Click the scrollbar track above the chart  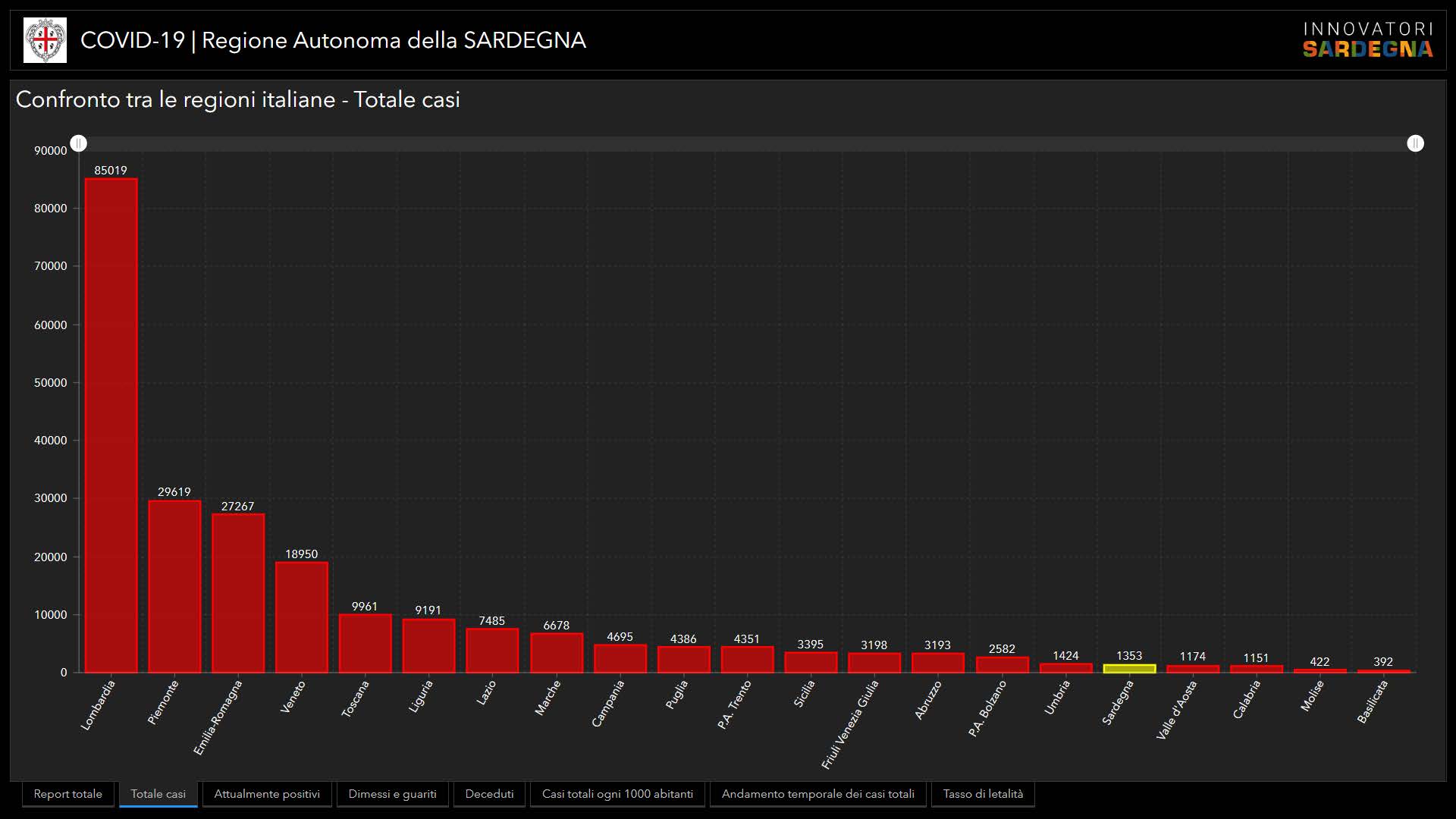(747, 143)
